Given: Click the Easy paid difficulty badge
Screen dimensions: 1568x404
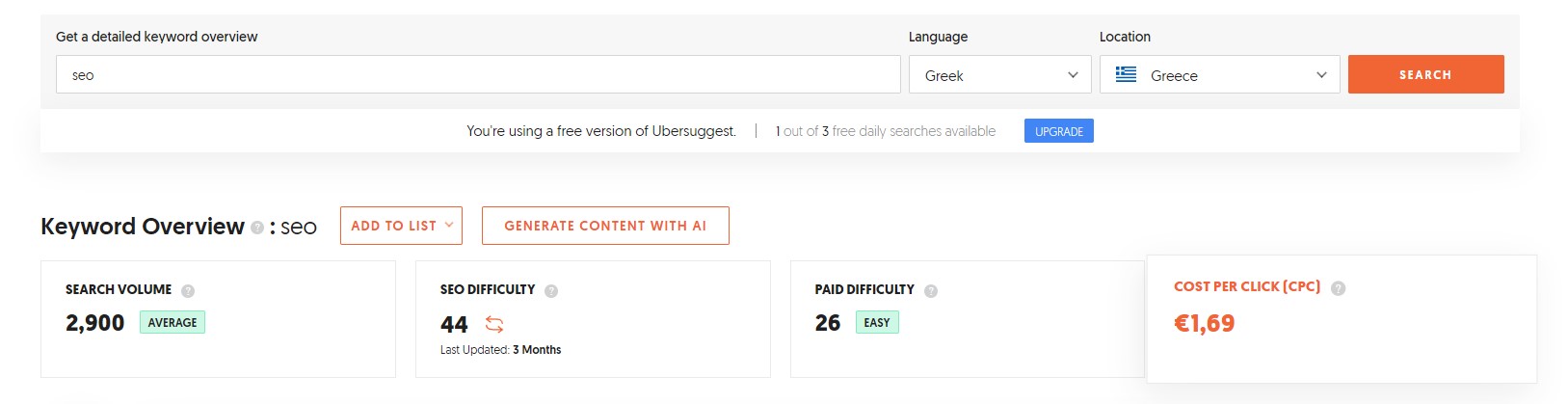Looking at the screenshot, I should (877, 322).
